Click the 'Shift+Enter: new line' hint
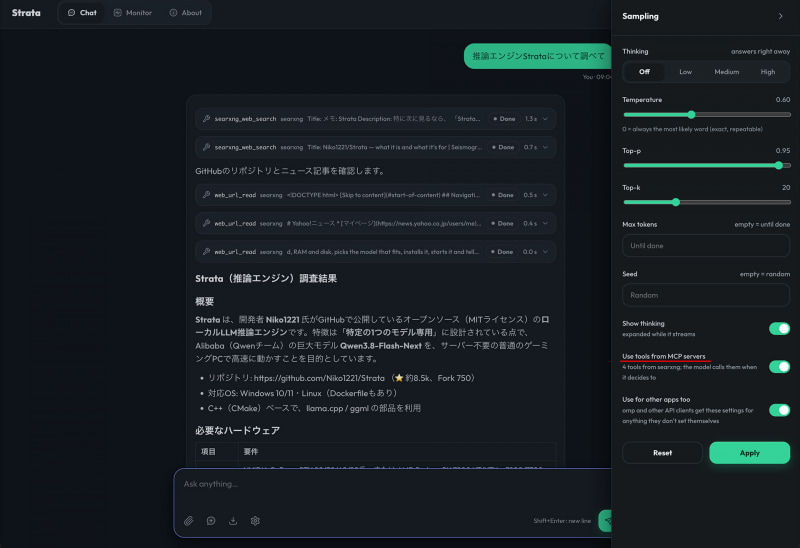The width and height of the screenshot is (800, 548). tap(562, 521)
